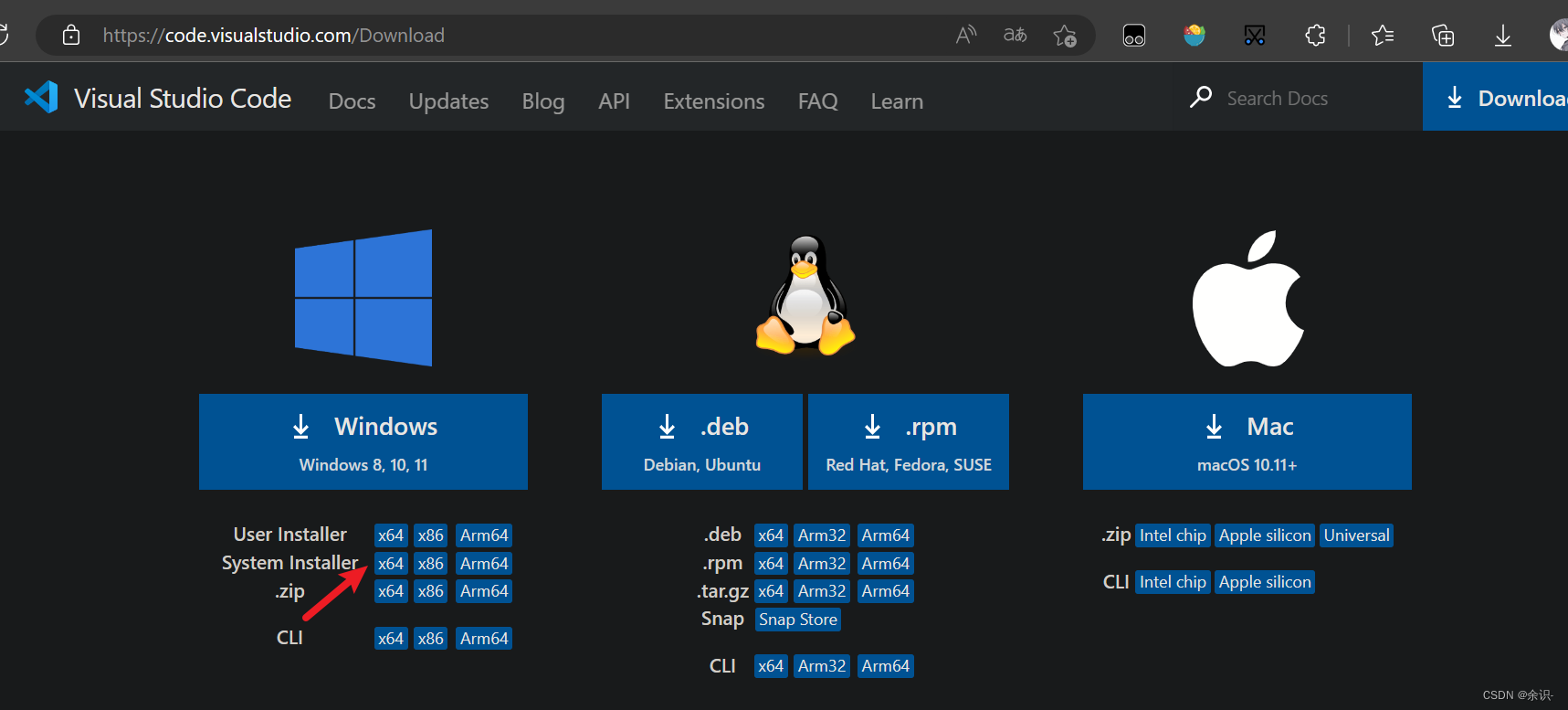1568x710 pixels.
Task: Select Mac .zip Apple silicon link
Action: 1265,535
